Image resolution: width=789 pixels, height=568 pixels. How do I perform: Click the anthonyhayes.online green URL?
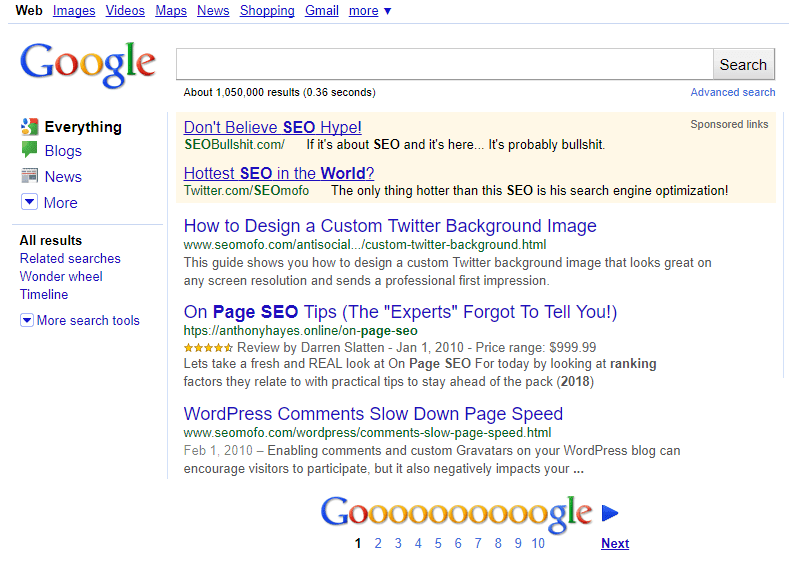[300, 331]
